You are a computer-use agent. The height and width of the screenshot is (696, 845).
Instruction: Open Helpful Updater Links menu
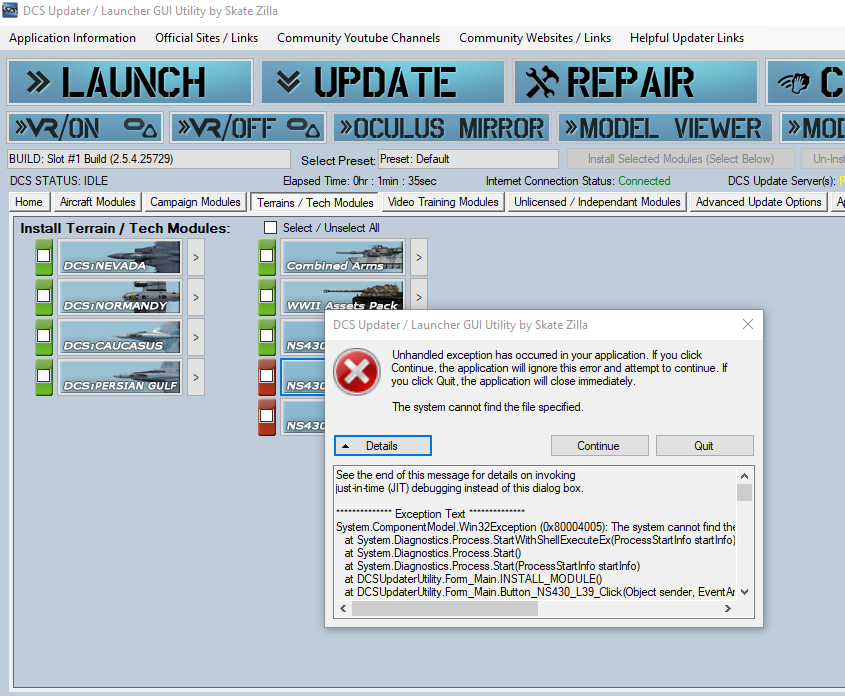(687, 38)
